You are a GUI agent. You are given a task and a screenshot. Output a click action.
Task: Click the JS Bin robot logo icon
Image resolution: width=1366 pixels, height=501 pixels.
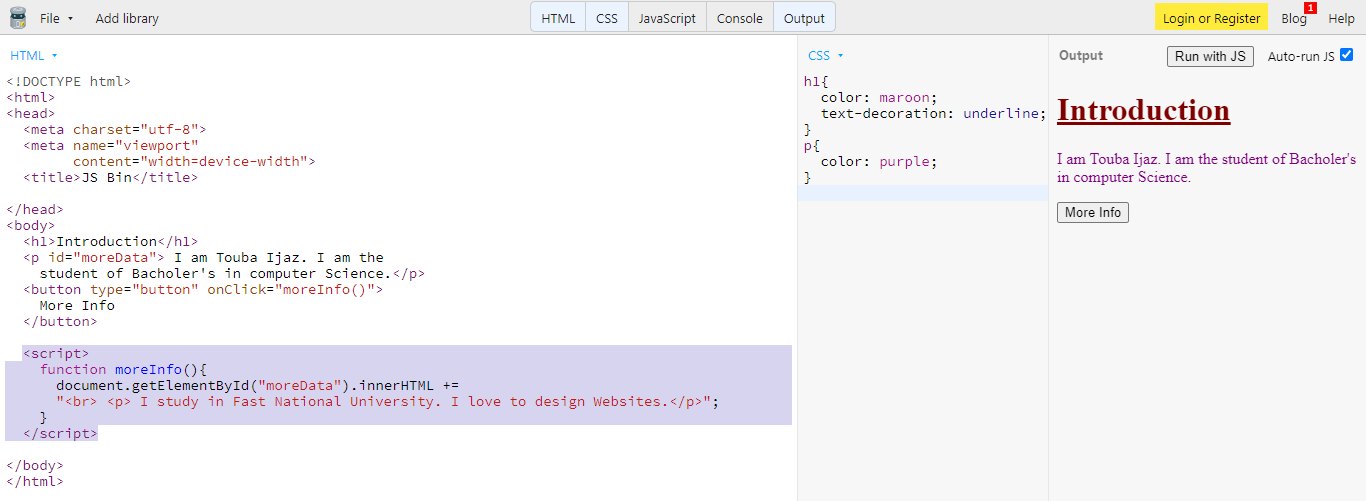click(x=18, y=18)
